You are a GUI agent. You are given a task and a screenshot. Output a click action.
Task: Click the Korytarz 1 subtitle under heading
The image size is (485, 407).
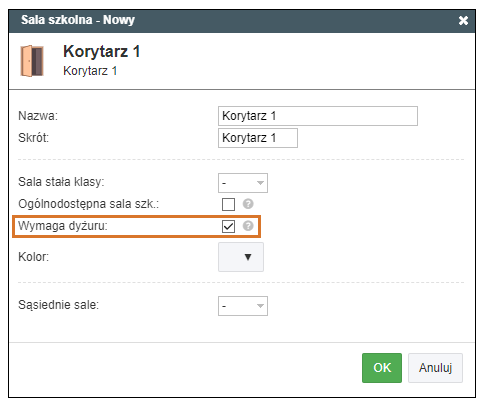pos(90,71)
